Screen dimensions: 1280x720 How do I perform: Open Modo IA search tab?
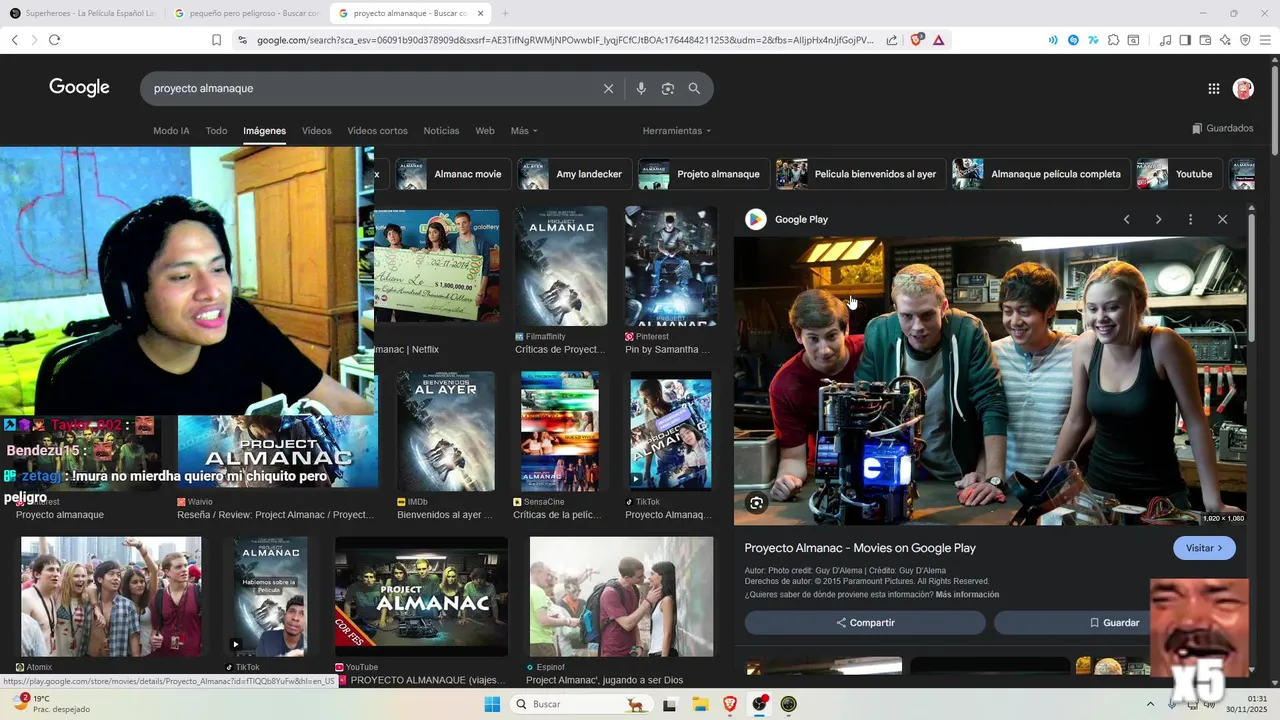point(171,131)
